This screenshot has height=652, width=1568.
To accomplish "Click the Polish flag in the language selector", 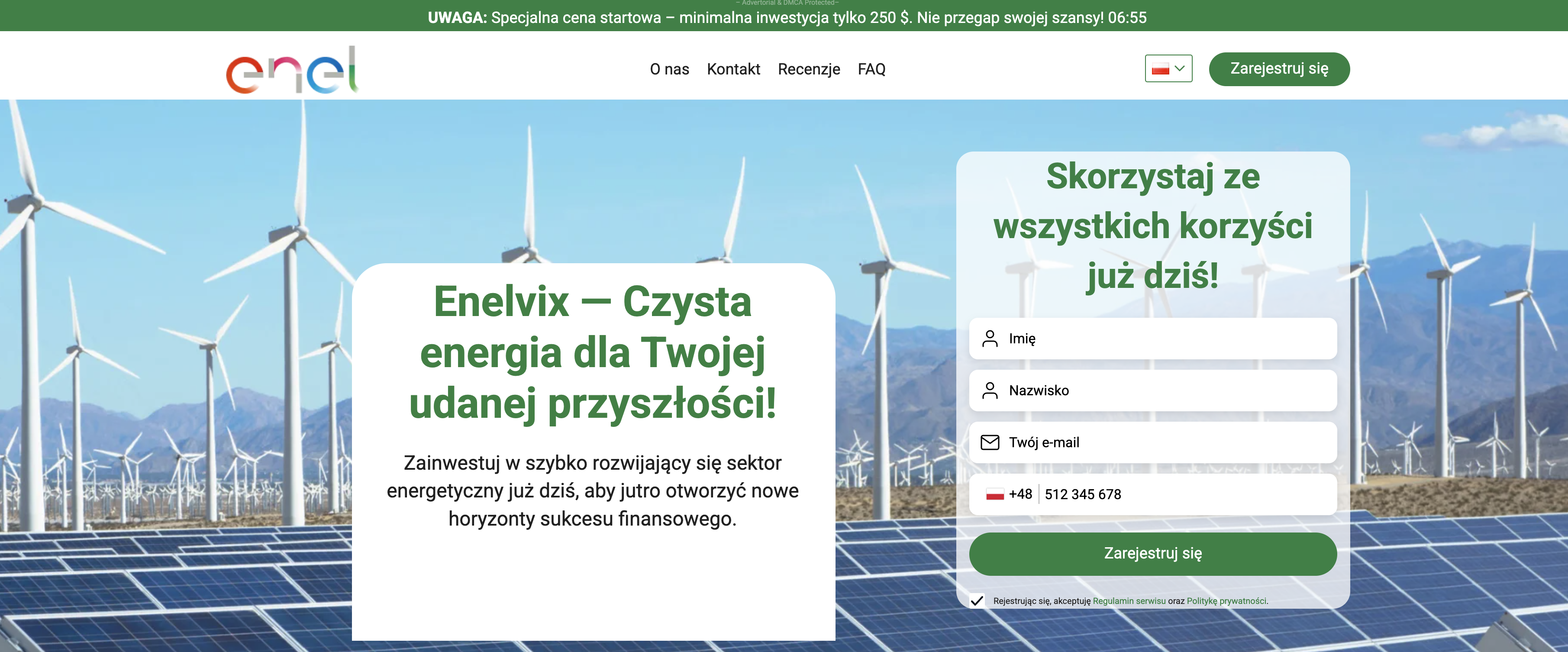I will click(x=1160, y=69).
